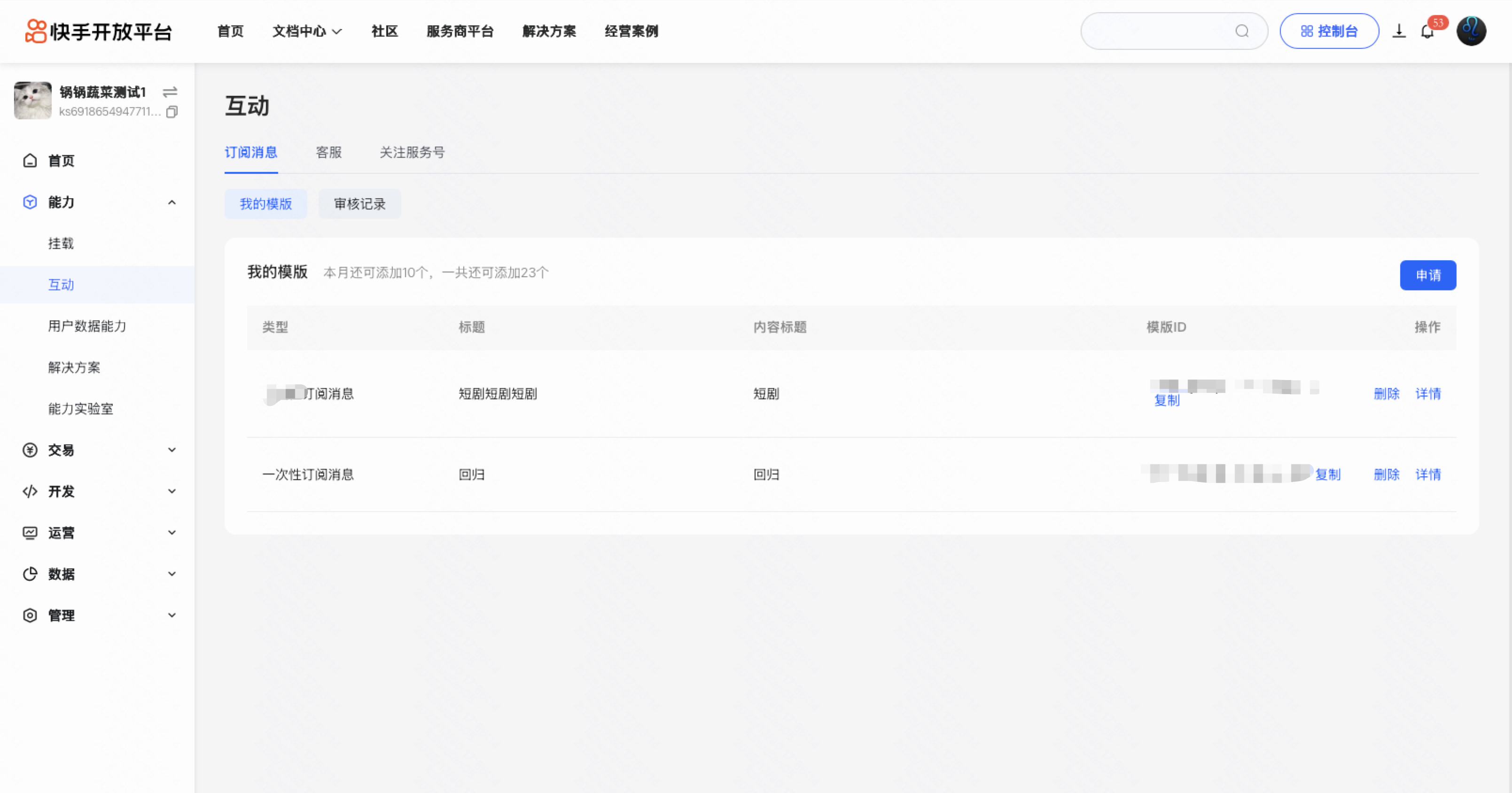Click the blue 申请 button
Viewport: 1512px width, 793px height.
(x=1427, y=275)
